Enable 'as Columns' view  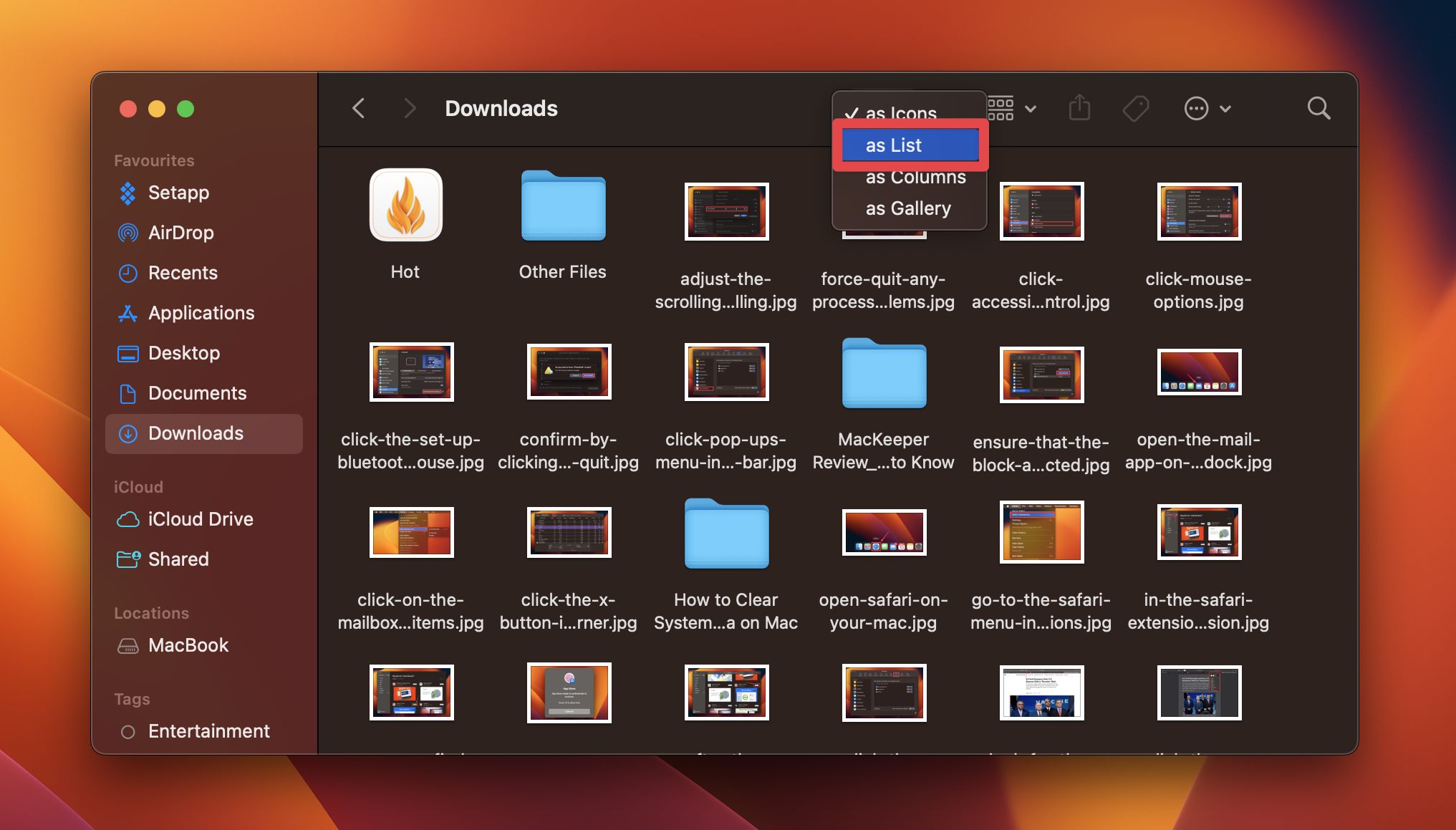pyautogui.click(x=915, y=176)
